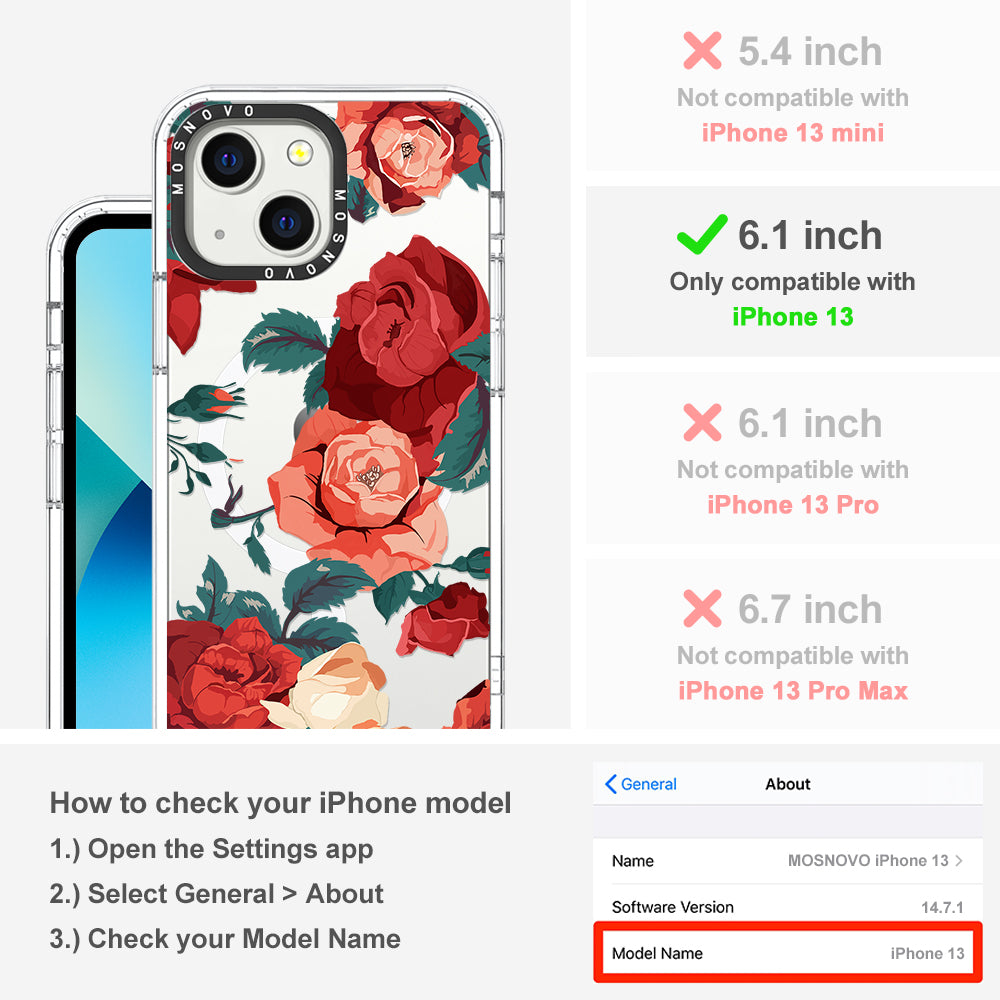
Task: Click the camera flash on the phone case
Action: pos(299,153)
